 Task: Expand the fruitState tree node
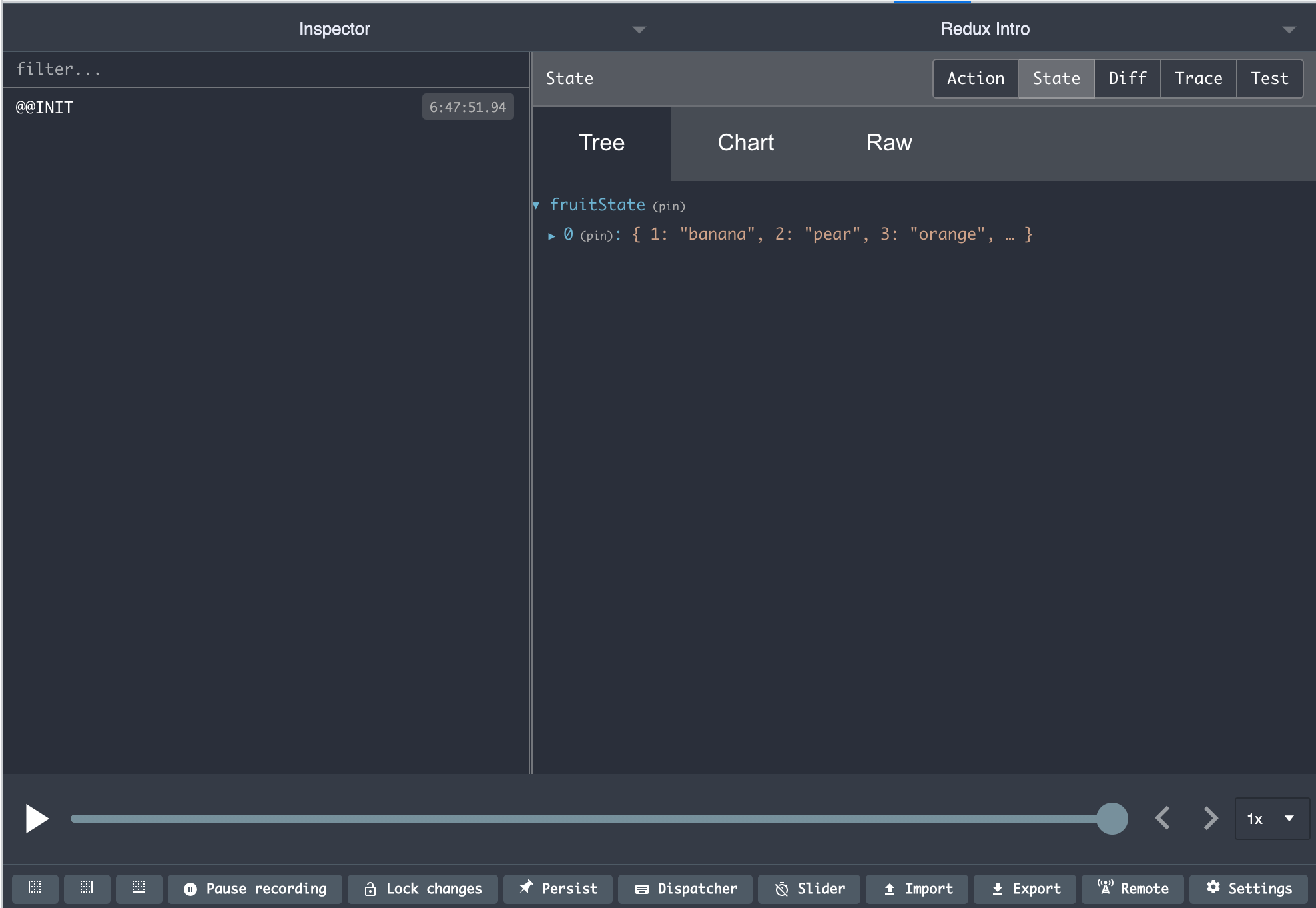pyautogui.click(x=538, y=205)
